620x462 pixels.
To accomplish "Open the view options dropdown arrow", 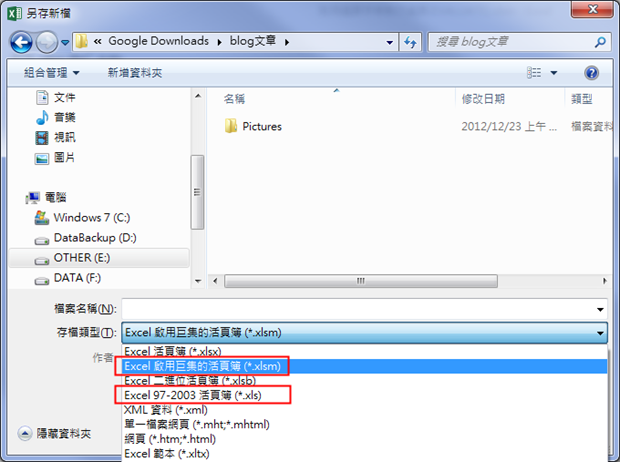I will pyautogui.click(x=554, y=73).
